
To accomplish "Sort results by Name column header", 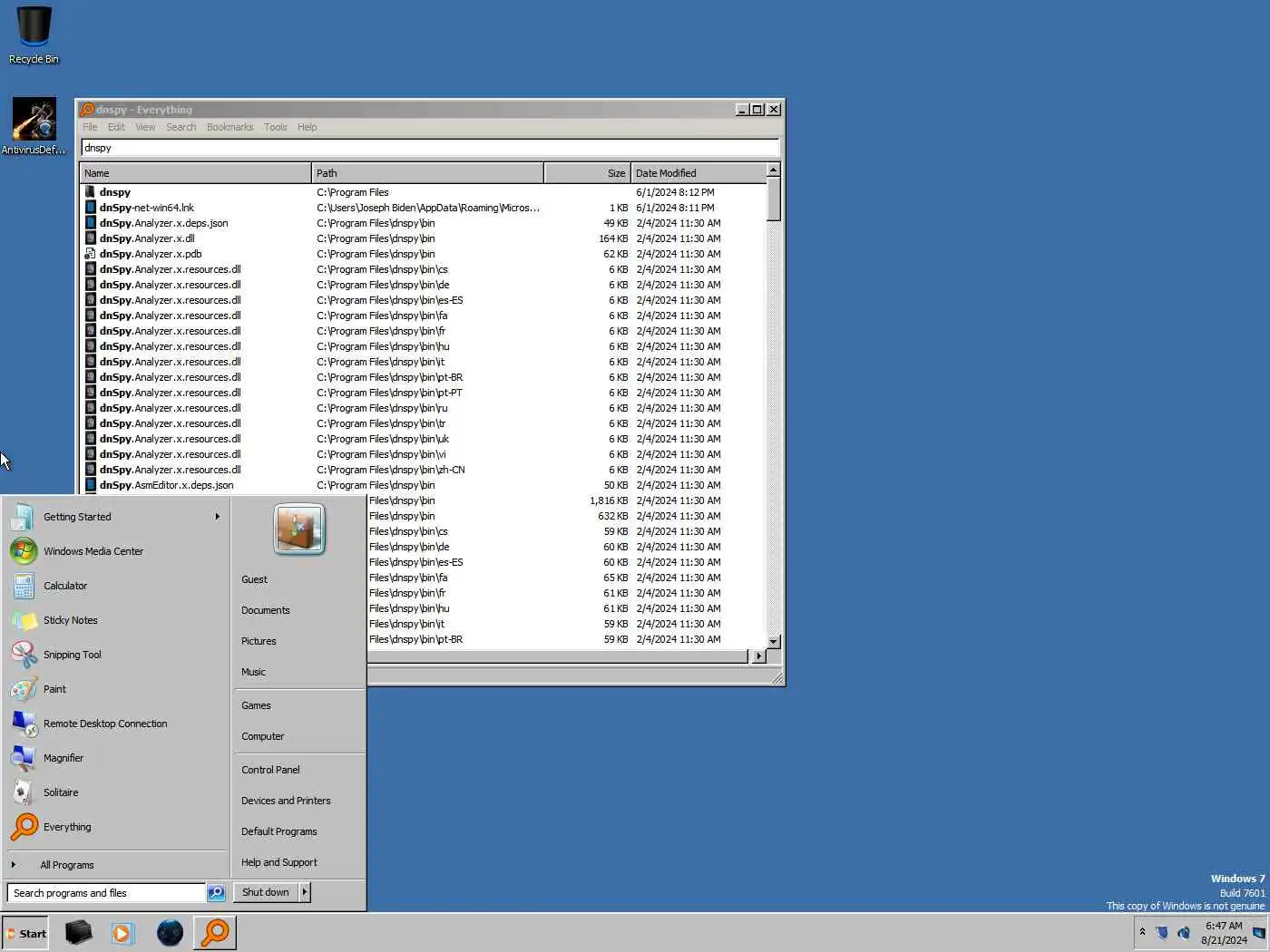I will tap(195, 173).
